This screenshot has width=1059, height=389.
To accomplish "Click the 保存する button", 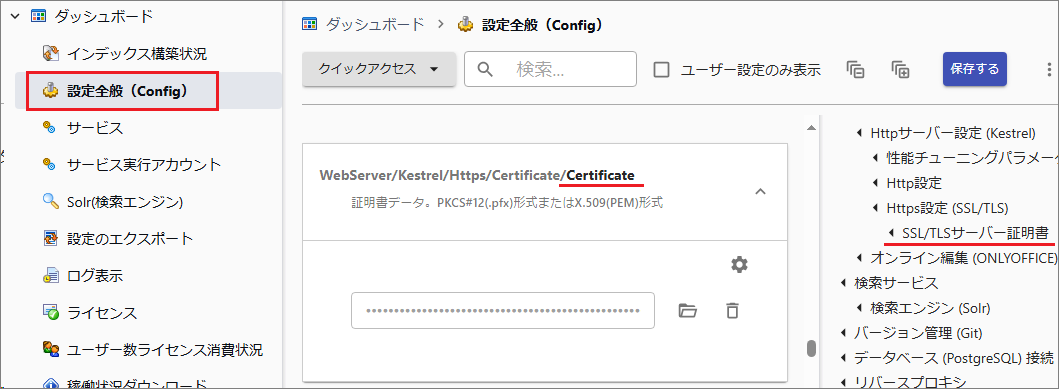I will coord(975,69).
